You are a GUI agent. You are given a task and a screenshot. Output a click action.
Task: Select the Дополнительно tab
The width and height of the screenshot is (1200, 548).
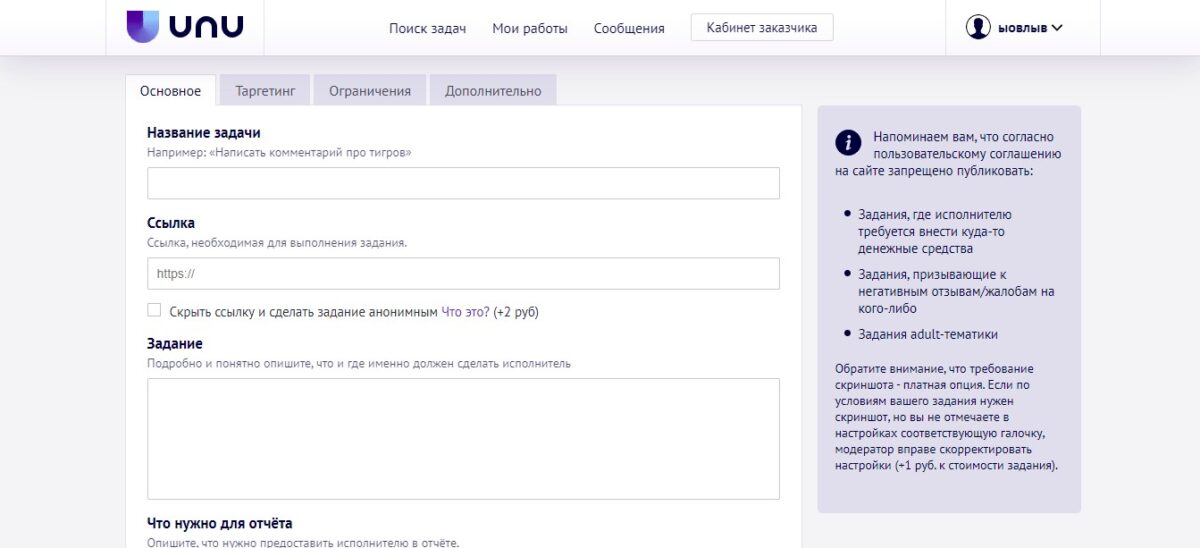(x=493, y=90)
